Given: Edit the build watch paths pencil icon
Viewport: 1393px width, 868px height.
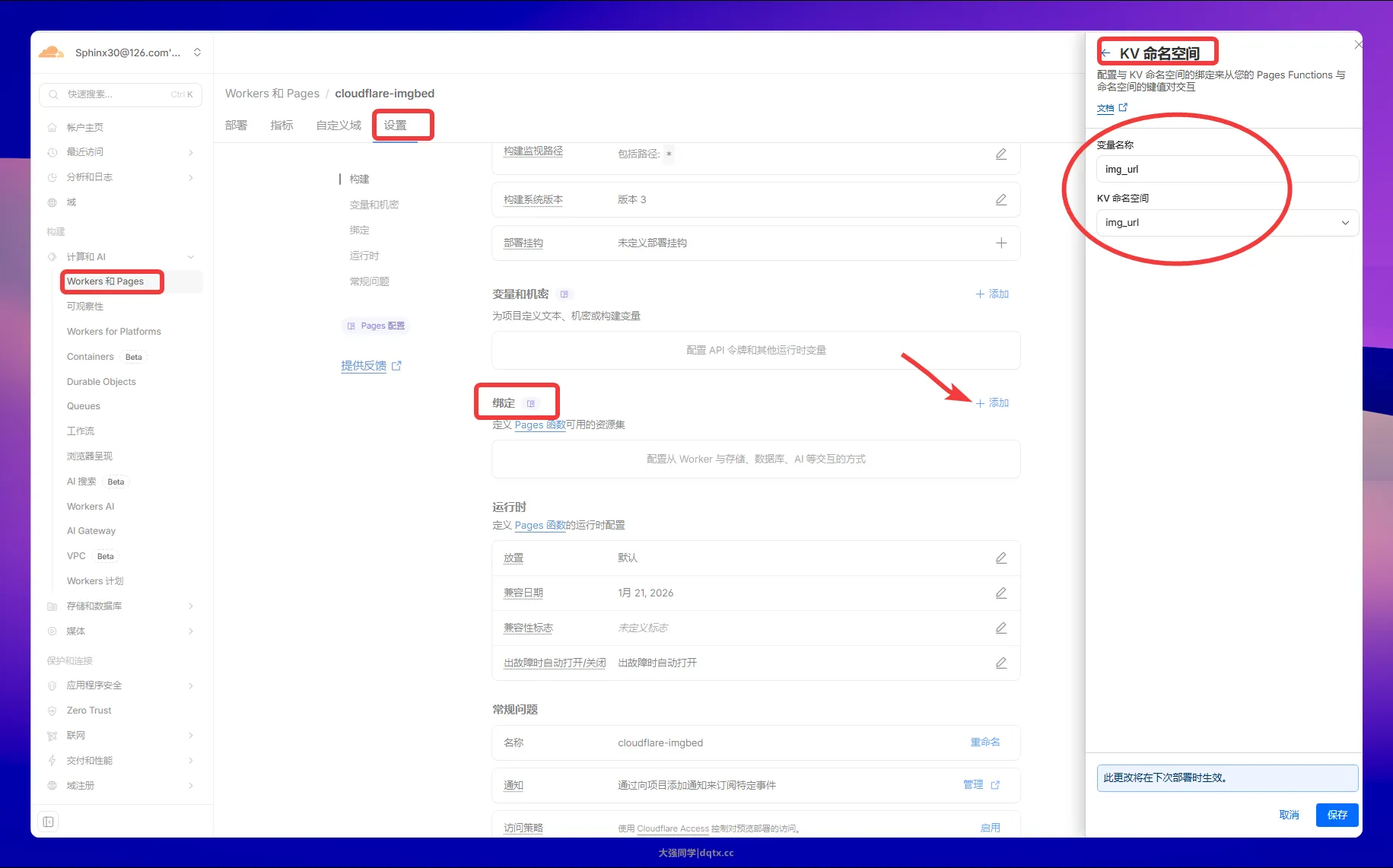Looking at the screenshot, I should pyautogui.click(x=1000, y=154).
